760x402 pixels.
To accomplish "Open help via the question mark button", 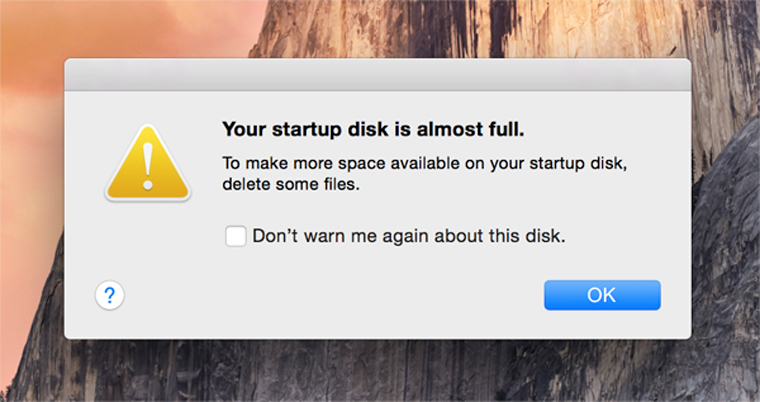I will pyautogui.click(x=110, y=295).
